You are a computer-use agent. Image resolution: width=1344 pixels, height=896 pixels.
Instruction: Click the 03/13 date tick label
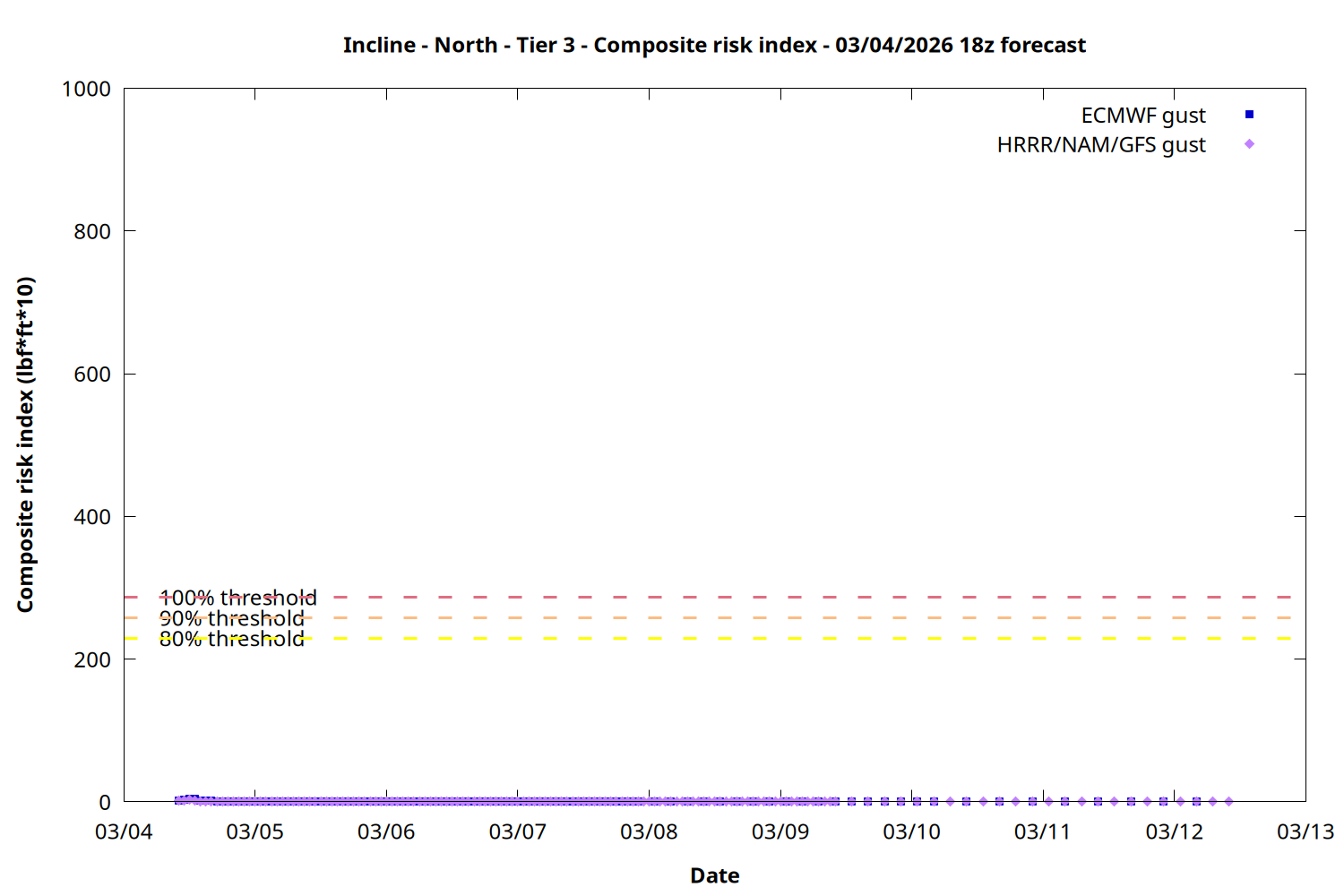coord(1305,831)
